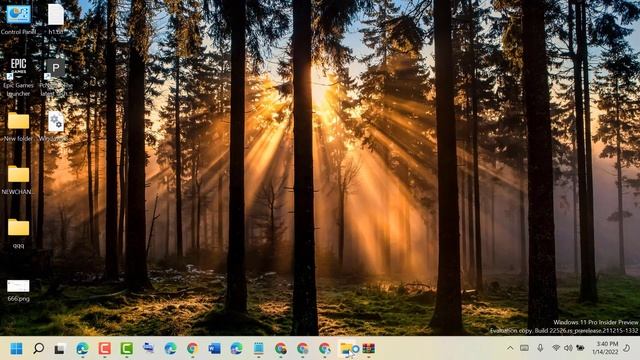Open focus assist moon icon
Viewport: 640px width, 360px height.
coord(627,348)
